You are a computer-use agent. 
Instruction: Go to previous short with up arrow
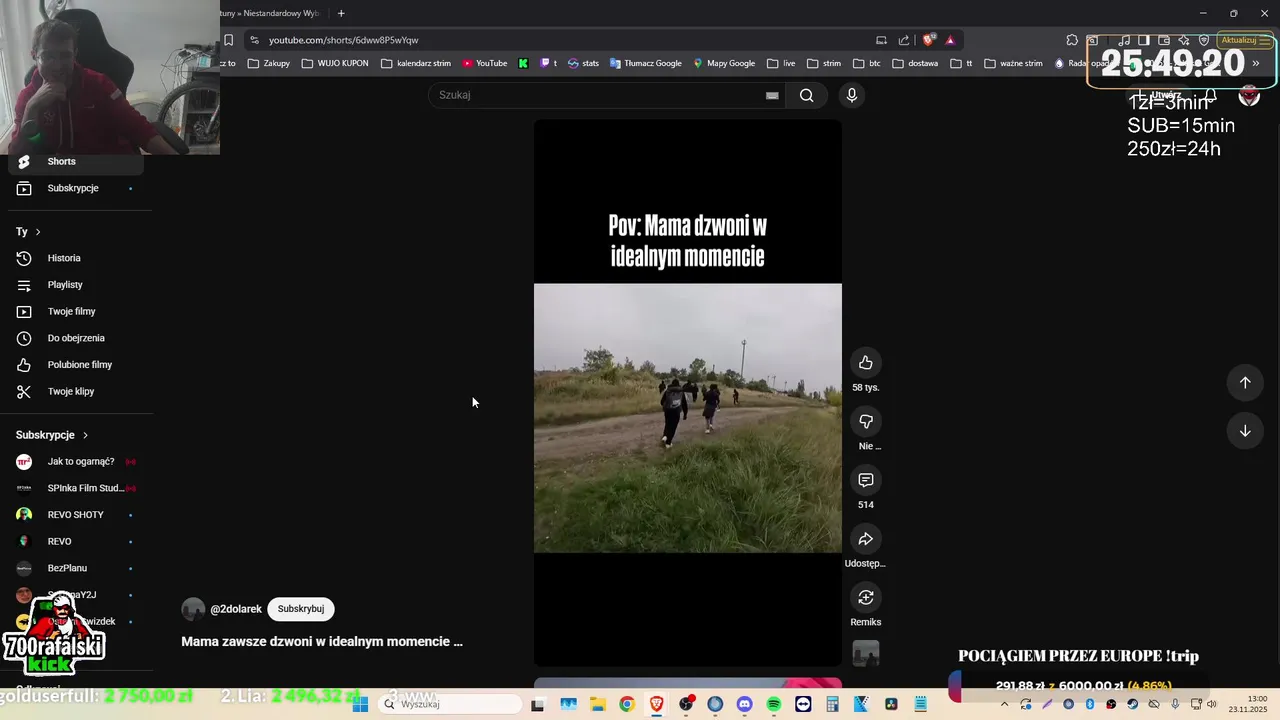1245,382
